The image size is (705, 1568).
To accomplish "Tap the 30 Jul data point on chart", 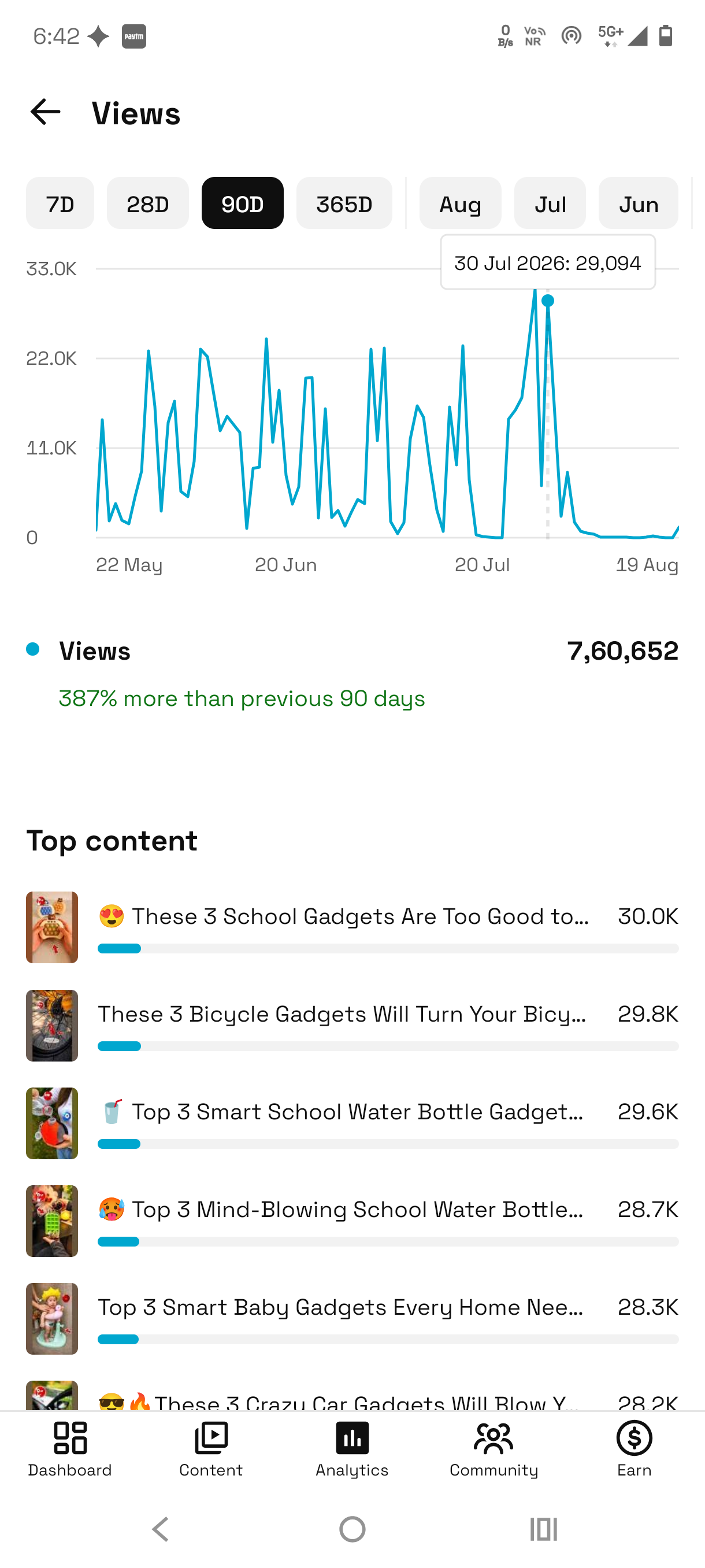I will pyautogui.click(x=548, y=301).
